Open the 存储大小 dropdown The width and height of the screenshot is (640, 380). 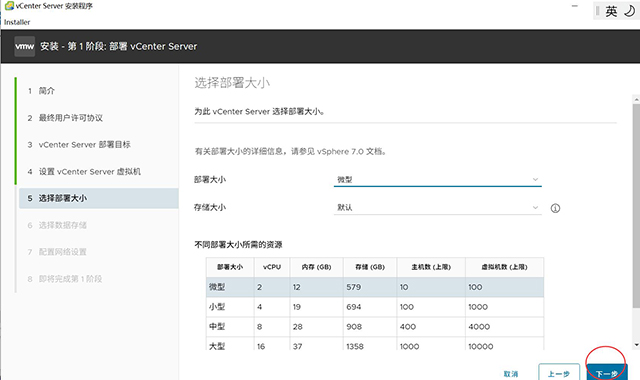pos(438,208)
